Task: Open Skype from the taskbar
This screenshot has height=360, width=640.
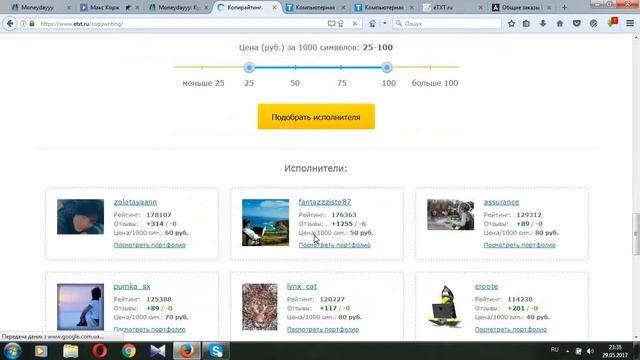Action: 216,351
